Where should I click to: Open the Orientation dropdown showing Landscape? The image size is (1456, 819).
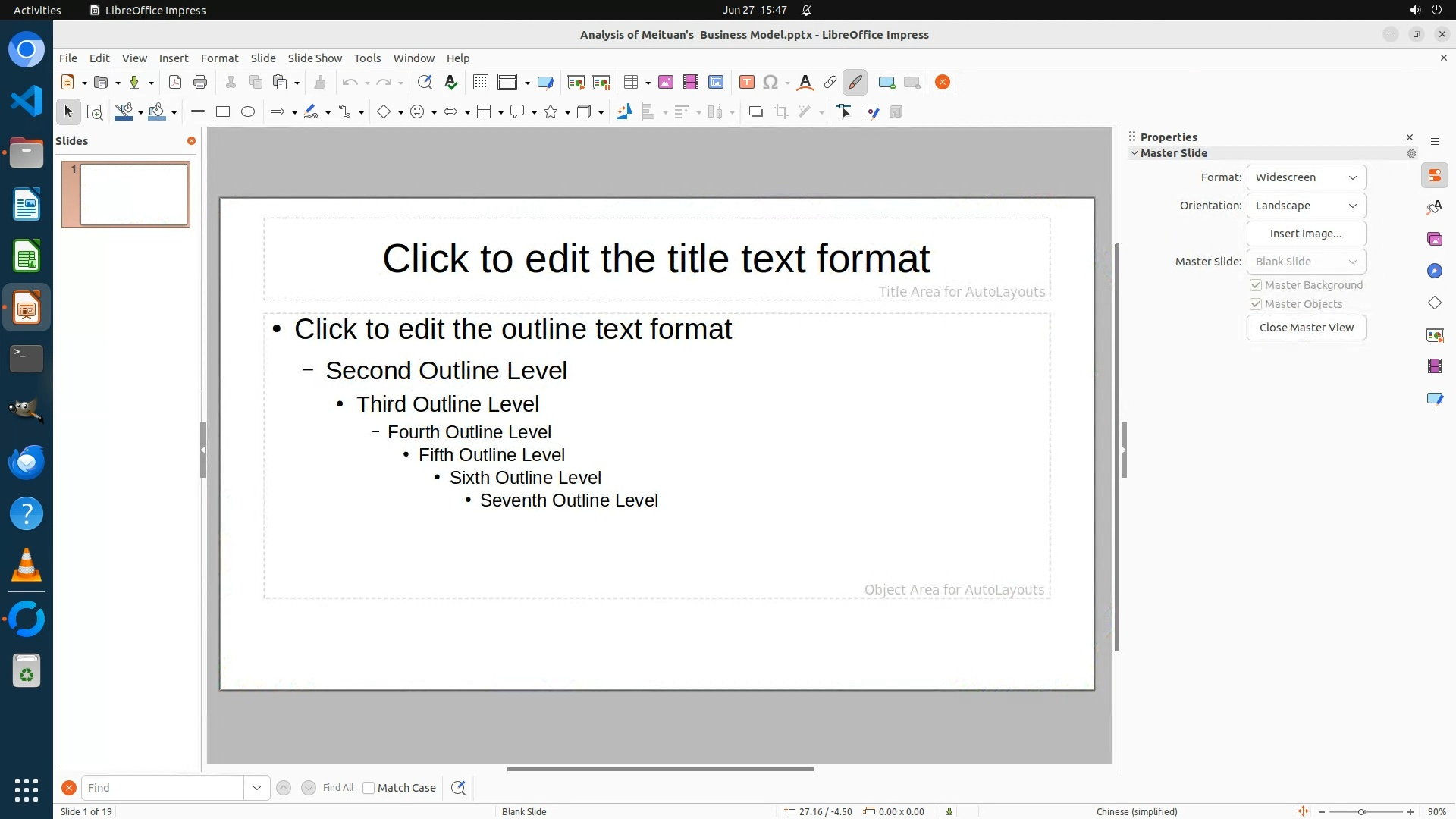[1306, 206]
